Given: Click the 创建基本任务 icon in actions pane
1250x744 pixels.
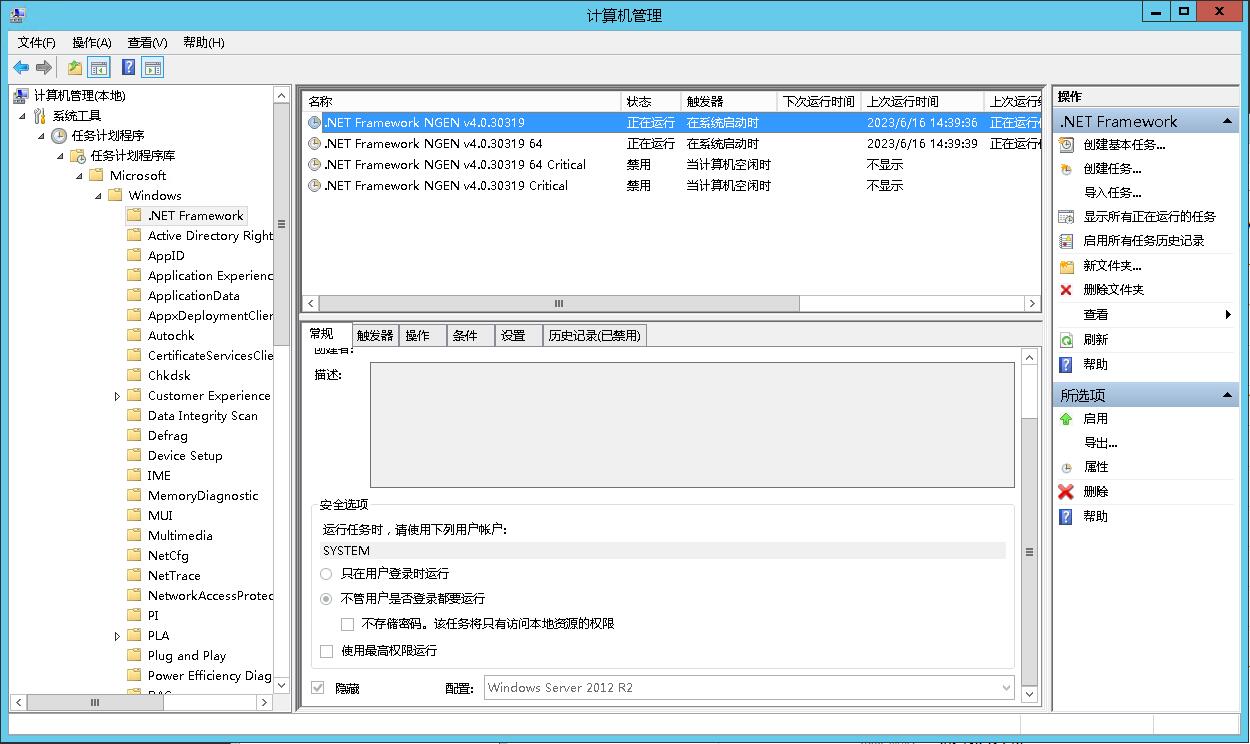Looking at the screenshot, I should (1066, 145).
